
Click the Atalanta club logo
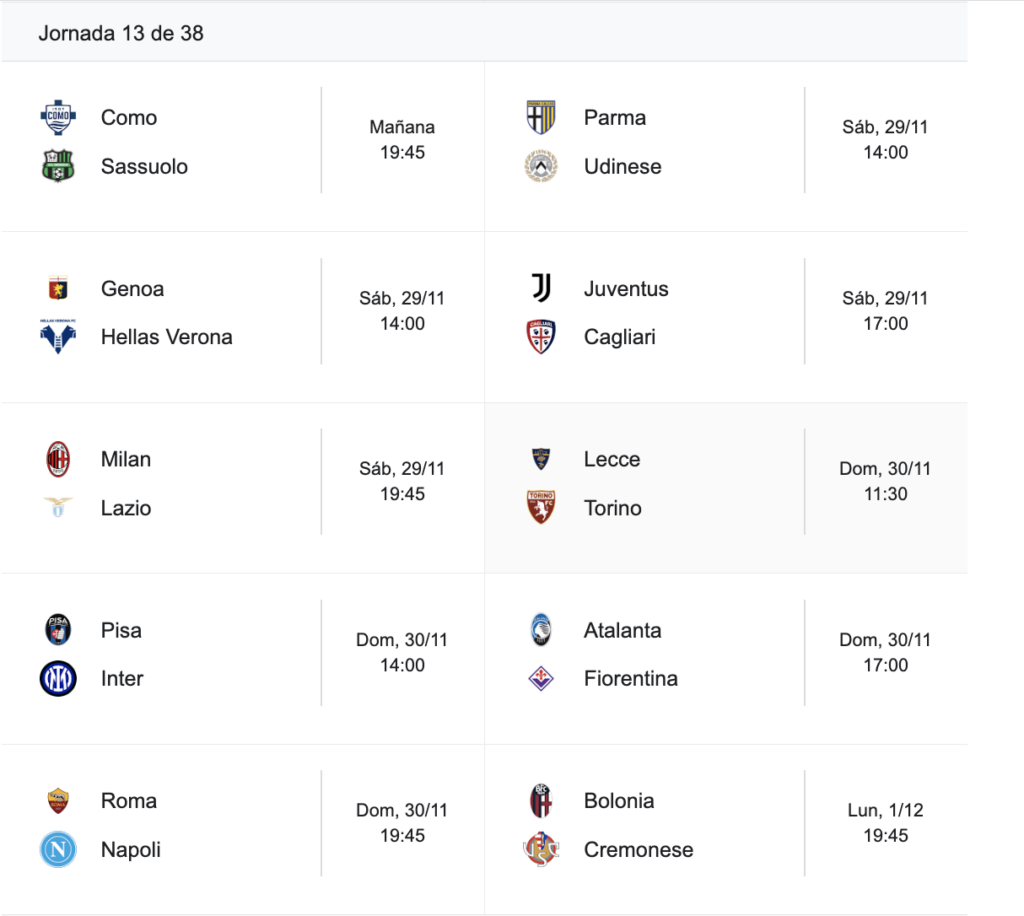[541, 630]
